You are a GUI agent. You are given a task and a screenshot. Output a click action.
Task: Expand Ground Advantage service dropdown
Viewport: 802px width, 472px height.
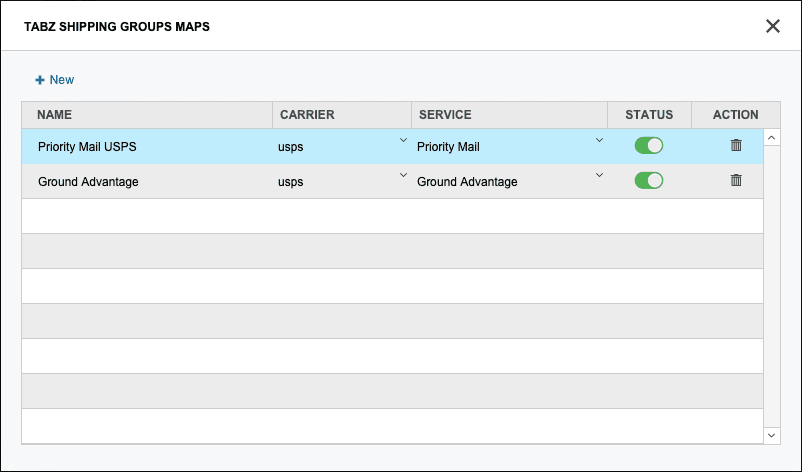pos(599,176)
